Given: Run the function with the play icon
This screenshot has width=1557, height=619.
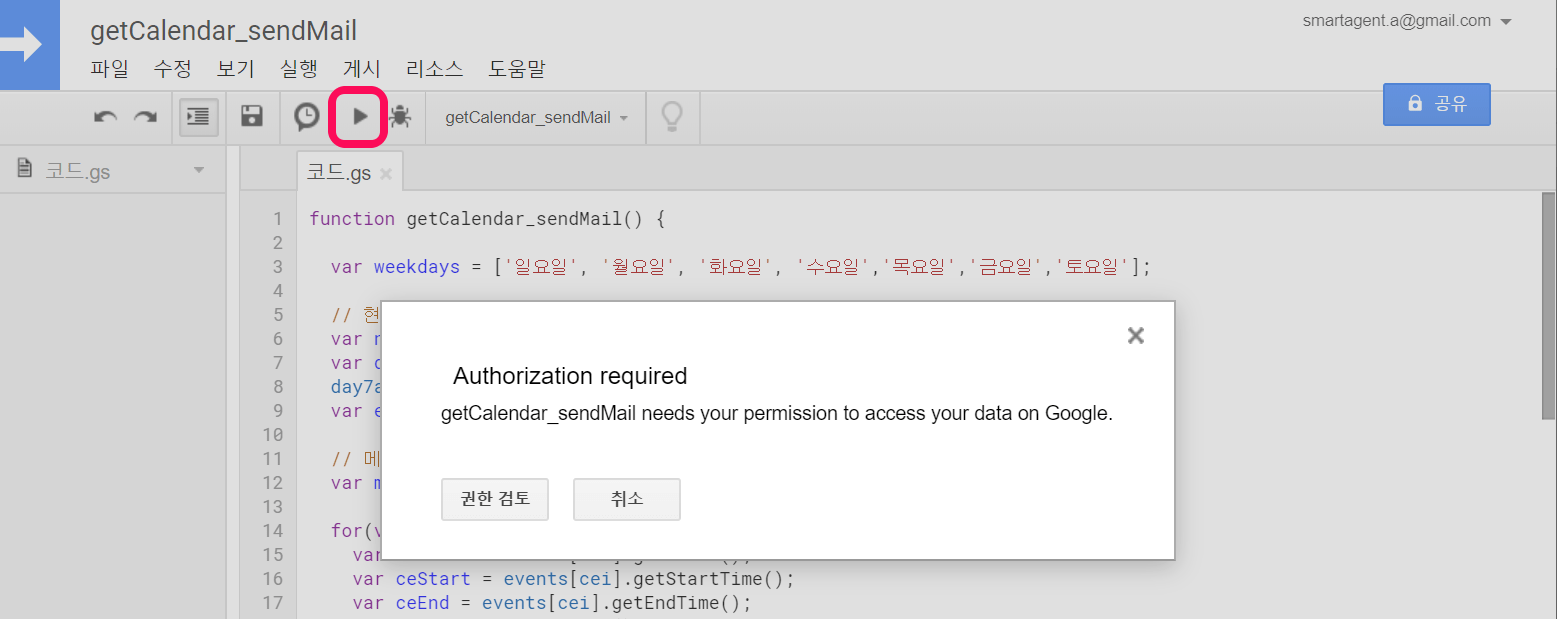Looking at the screenshot, I should click(x=359, y=117).
